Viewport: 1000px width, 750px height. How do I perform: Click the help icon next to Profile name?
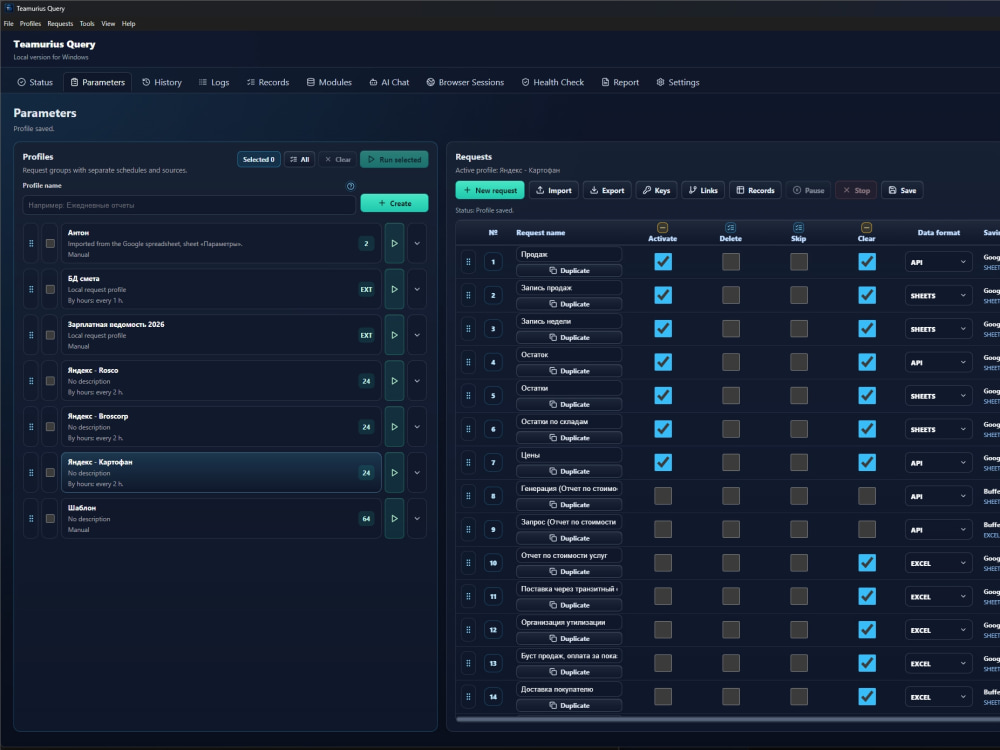pyautogui.click(x=350, y=186)
